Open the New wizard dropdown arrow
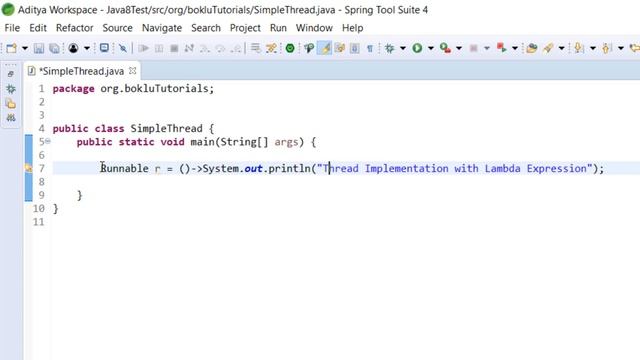The image size is (640, 360). (x=24, y=49)
